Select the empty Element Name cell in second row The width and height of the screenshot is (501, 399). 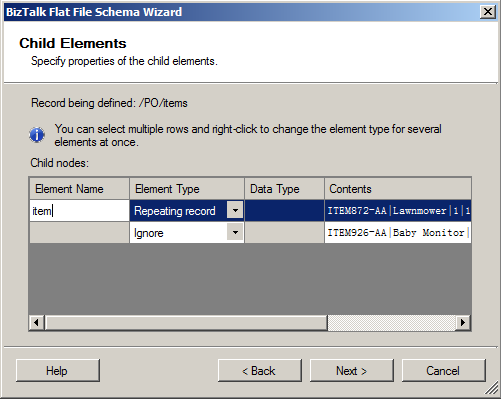79,232
